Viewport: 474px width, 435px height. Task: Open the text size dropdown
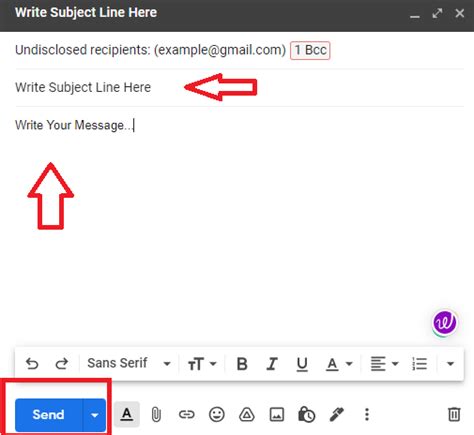tap(202, 364)
